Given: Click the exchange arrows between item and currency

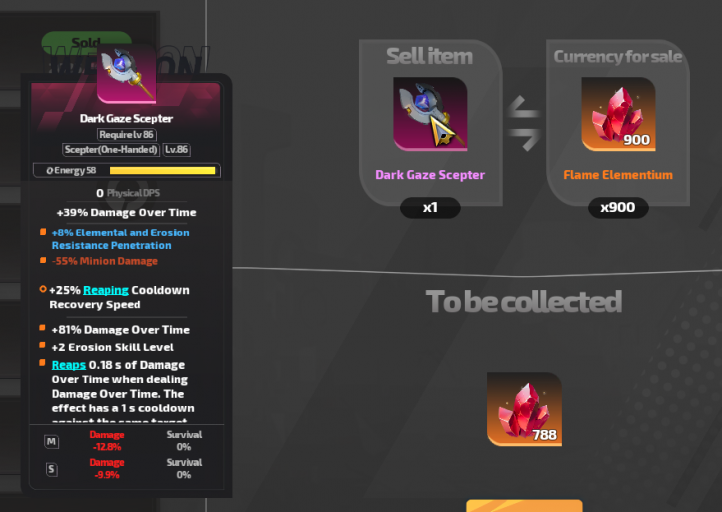Looking at the screenshot, I should tap(524, 123).
